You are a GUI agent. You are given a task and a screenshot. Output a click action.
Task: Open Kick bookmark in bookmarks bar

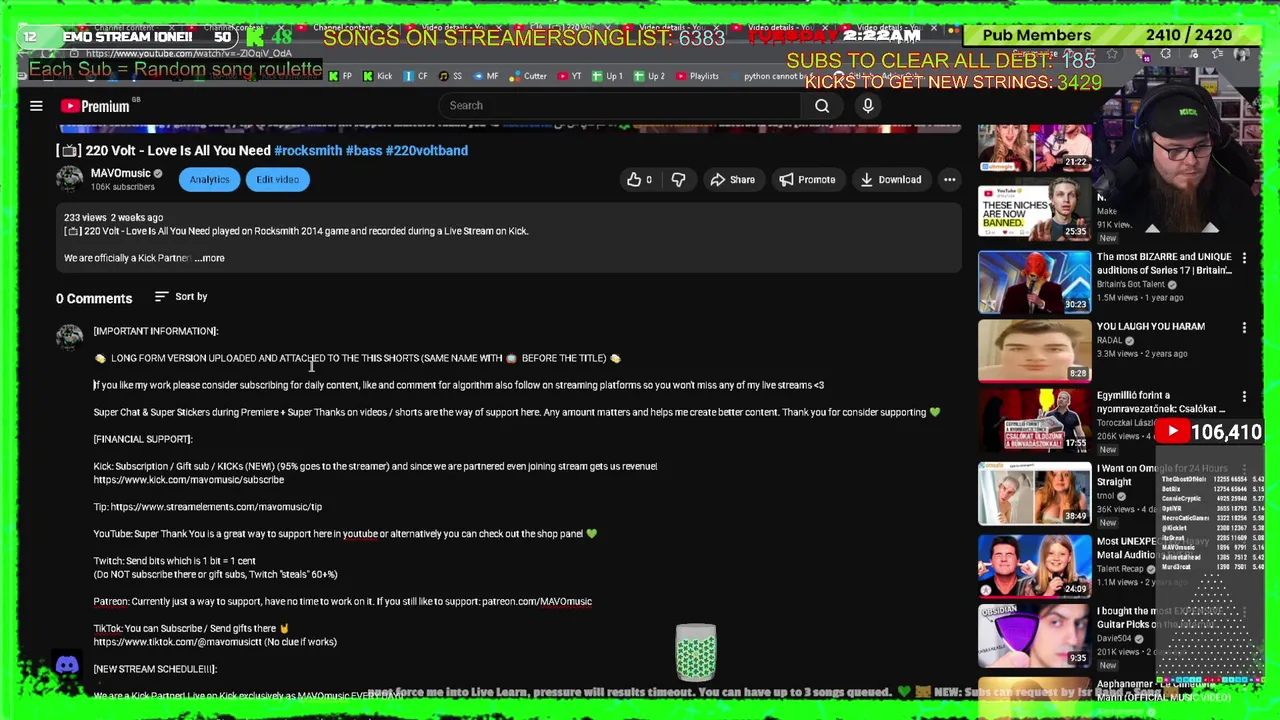tap(378, 76)
